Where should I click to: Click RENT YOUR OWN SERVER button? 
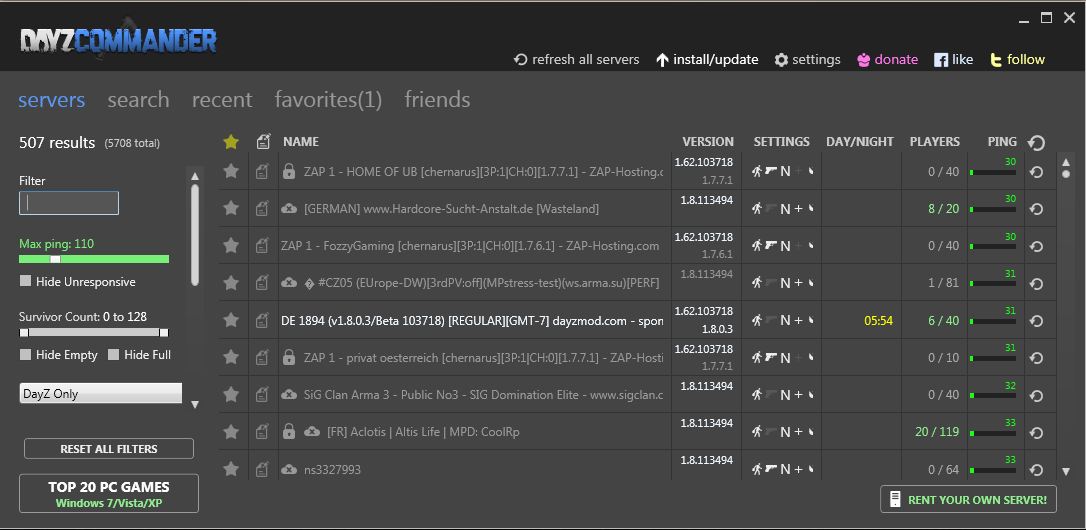(x=968, y=499)
